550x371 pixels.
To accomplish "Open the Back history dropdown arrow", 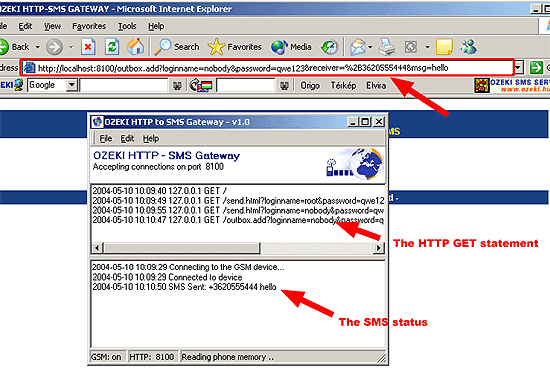I will pos(38,47).
